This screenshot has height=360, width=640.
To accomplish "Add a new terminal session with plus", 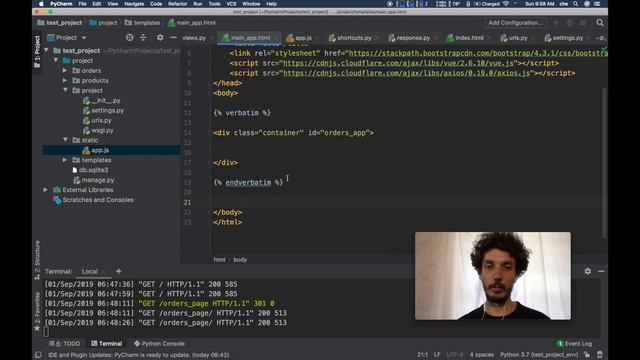I will (118, 271).
